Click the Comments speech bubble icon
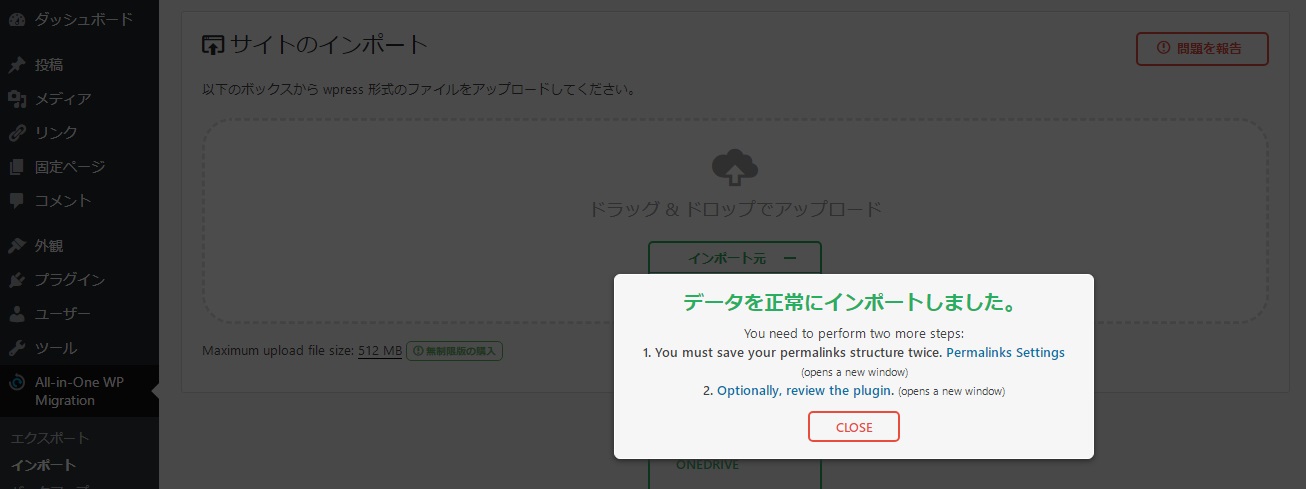1306x489 pixels. coord(16,201)
